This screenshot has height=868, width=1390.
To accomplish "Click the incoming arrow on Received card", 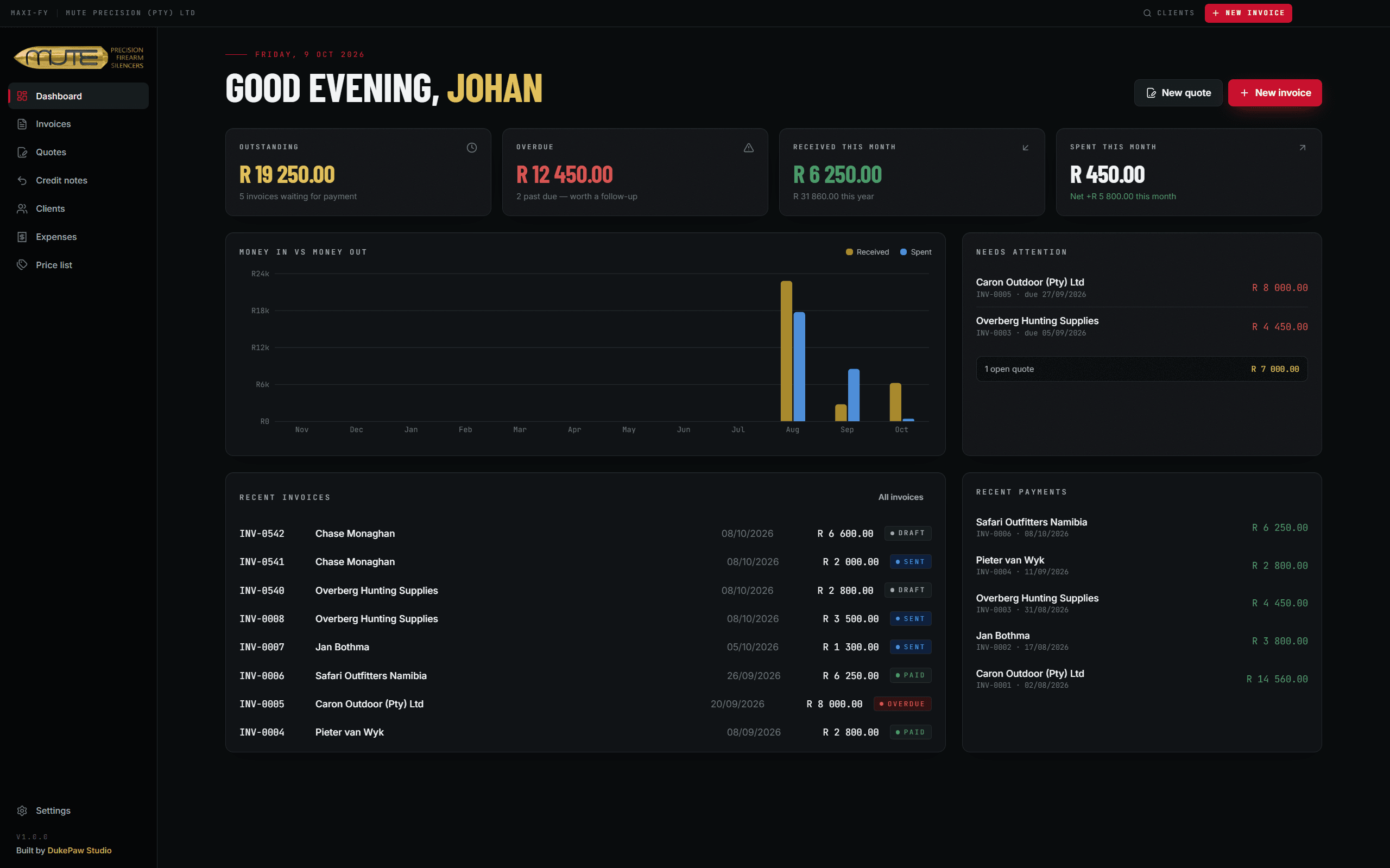I will click(x=1026, y=148).
